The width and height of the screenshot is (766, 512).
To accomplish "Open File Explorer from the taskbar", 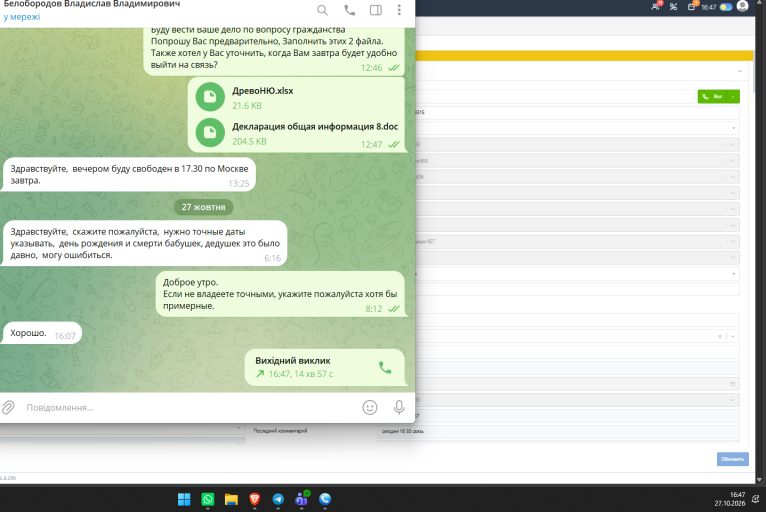I will pyautogui.click(x=231, y=499).
